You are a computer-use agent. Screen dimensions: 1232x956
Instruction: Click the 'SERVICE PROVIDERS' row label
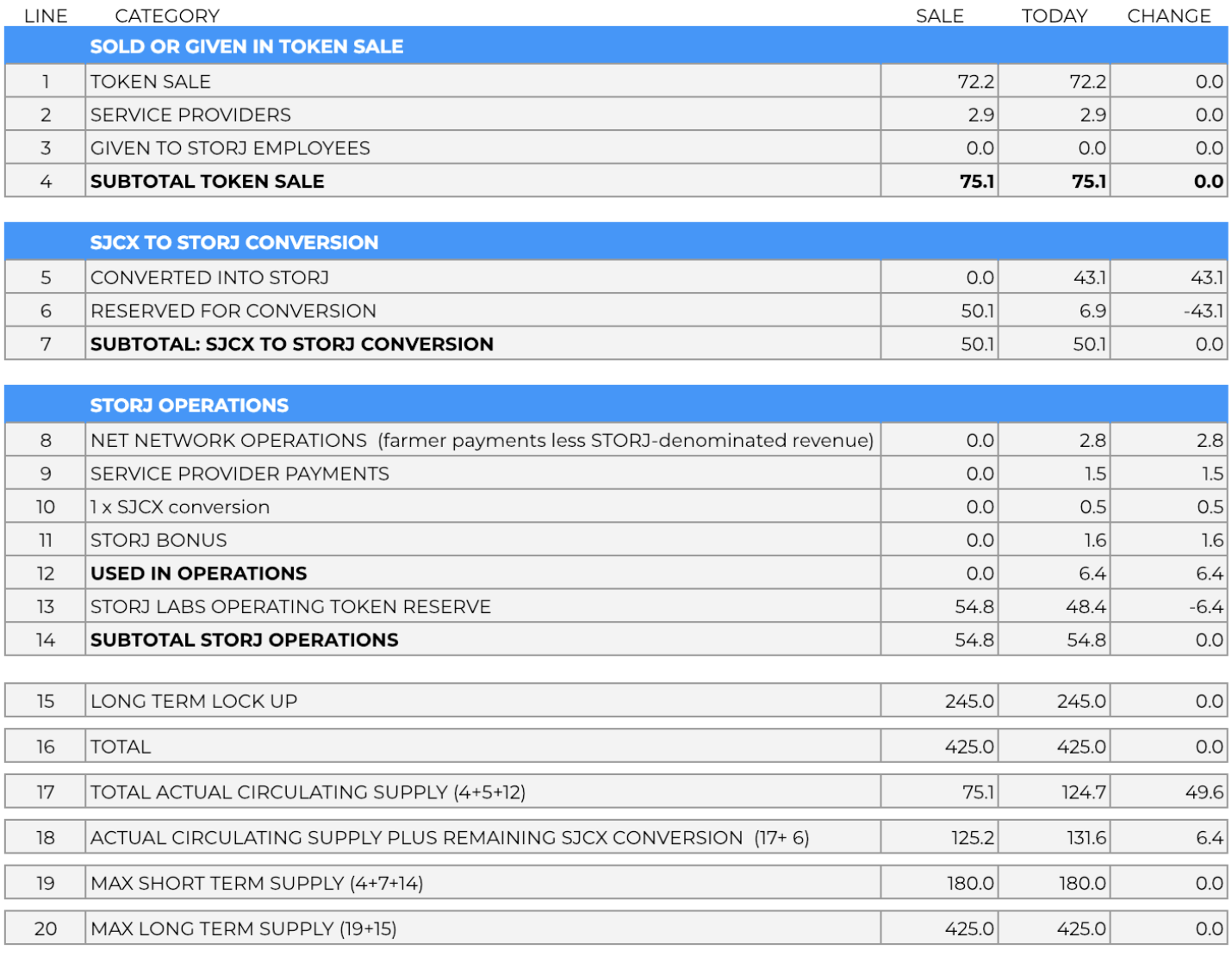190,115
